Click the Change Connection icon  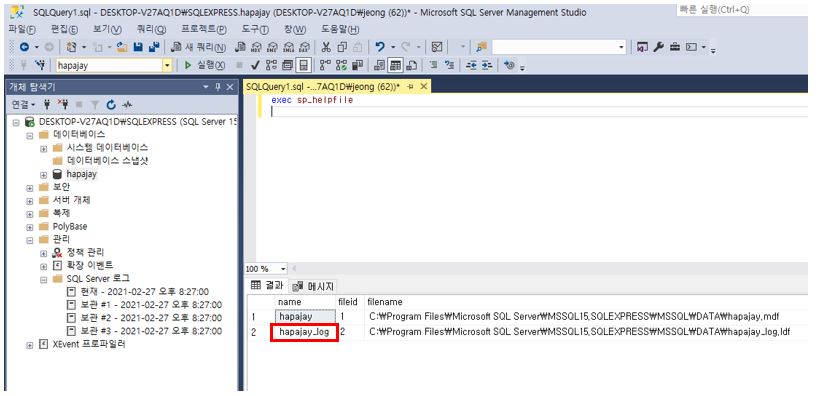click(40, 65)
